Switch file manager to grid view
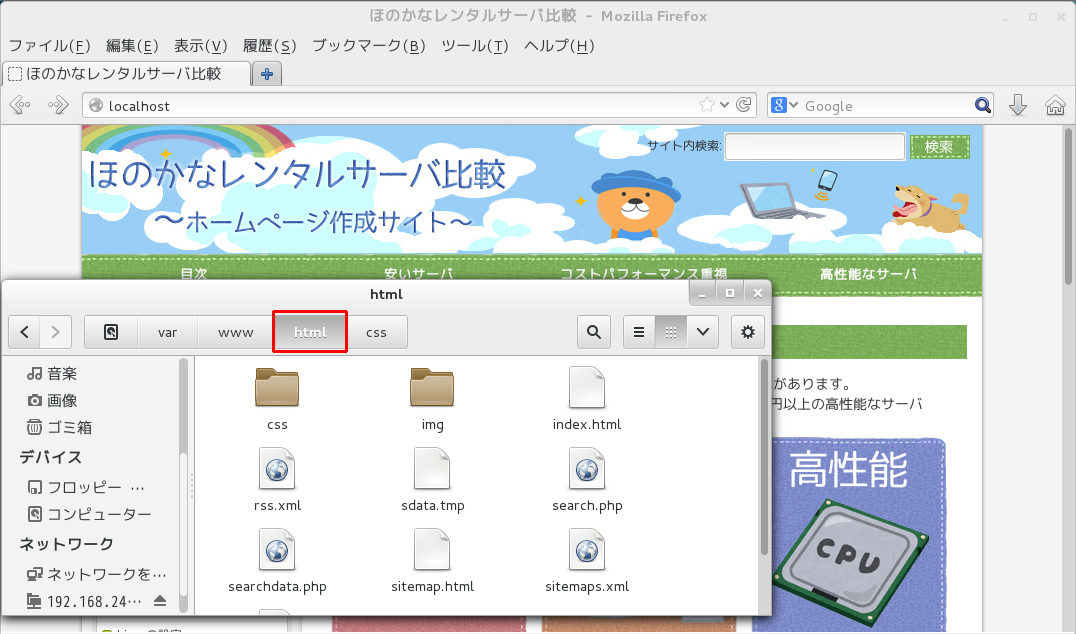 [x=671, y=332]
